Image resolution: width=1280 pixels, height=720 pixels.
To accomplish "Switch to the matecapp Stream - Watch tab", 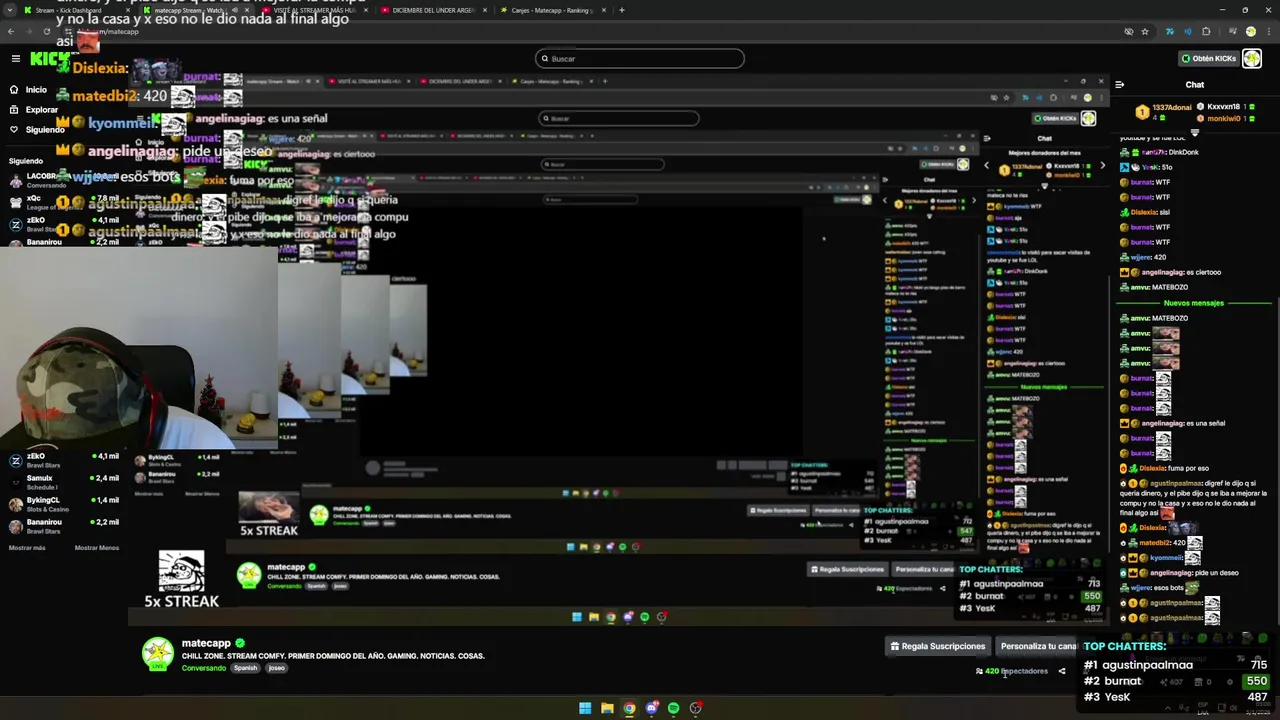I will (197, 10).
